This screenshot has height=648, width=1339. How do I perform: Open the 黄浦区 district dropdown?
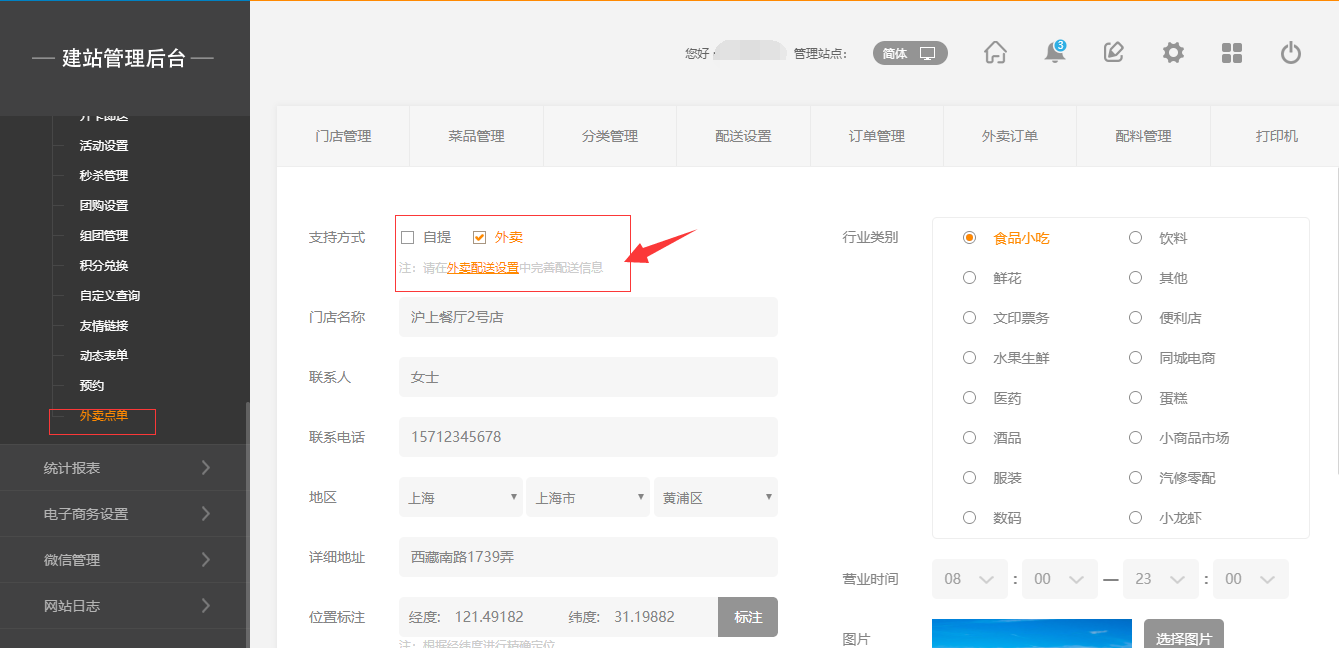[715, 497]
